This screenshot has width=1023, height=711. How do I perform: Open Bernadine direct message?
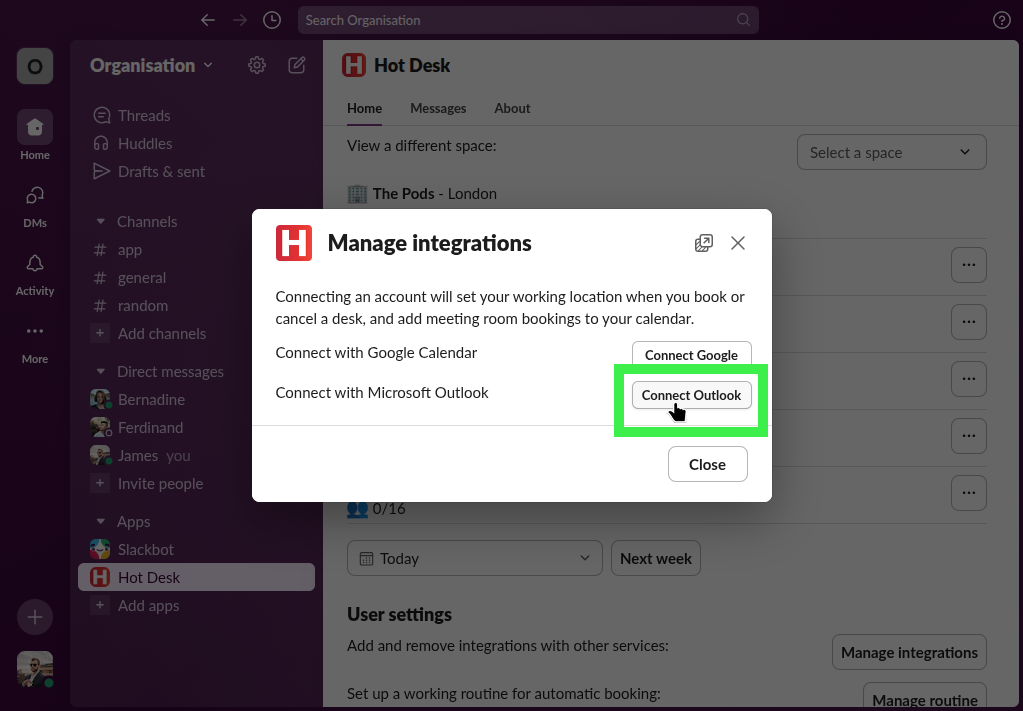(196, 399)
